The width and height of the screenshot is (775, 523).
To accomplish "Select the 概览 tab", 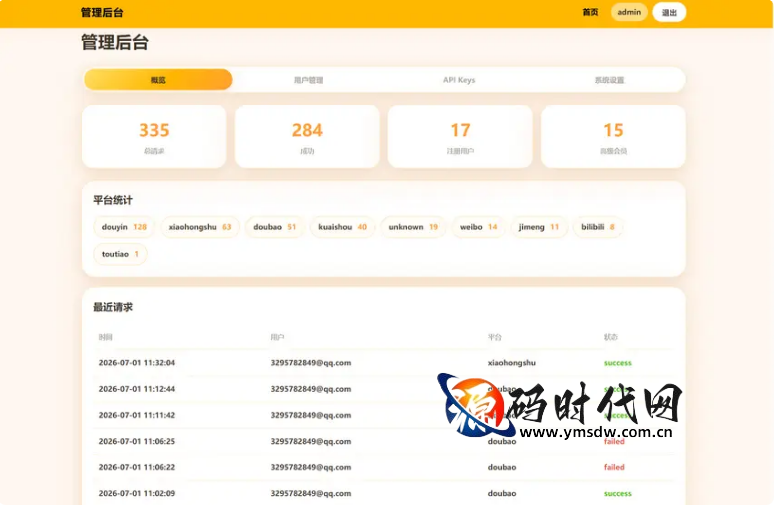I will point(158,80).
